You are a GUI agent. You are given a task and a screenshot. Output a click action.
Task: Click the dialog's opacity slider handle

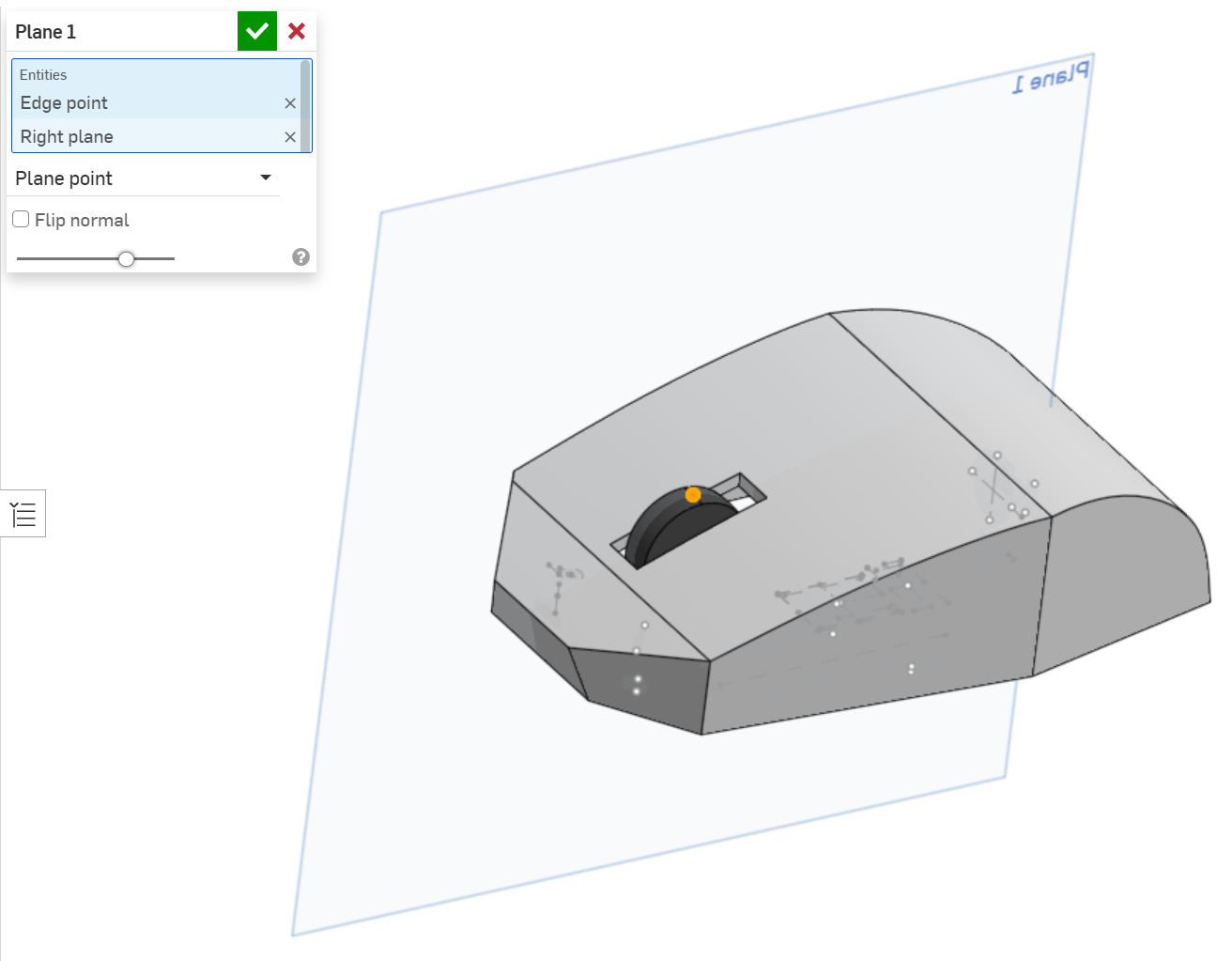126,258
